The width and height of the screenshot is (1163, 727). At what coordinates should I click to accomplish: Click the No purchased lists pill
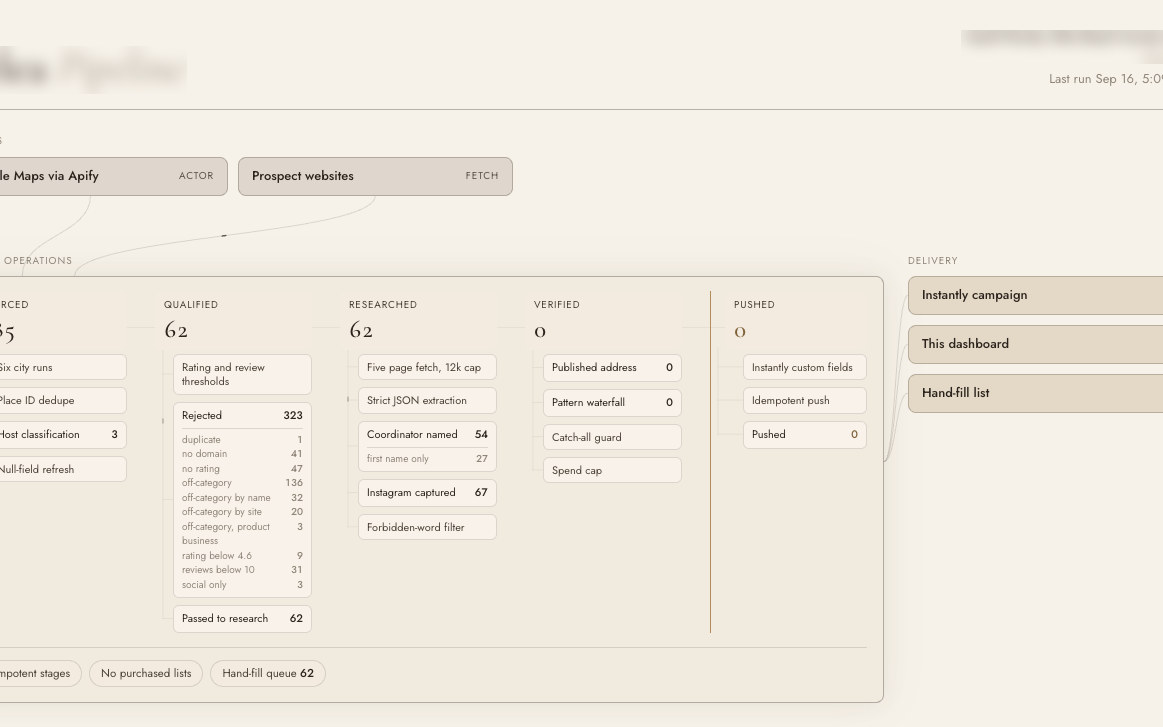[146, 674]
